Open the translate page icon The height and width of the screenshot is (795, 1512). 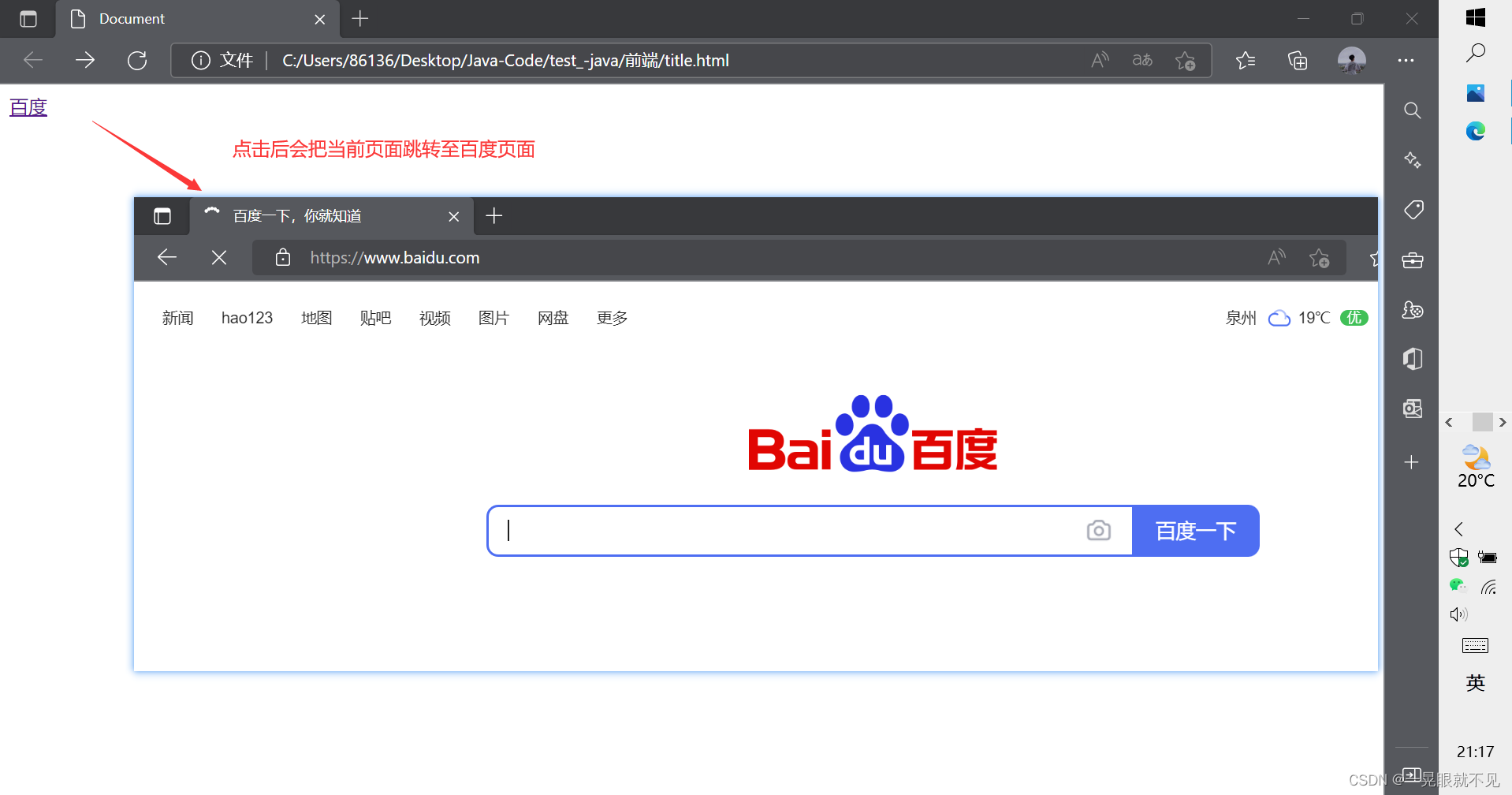1142,60
